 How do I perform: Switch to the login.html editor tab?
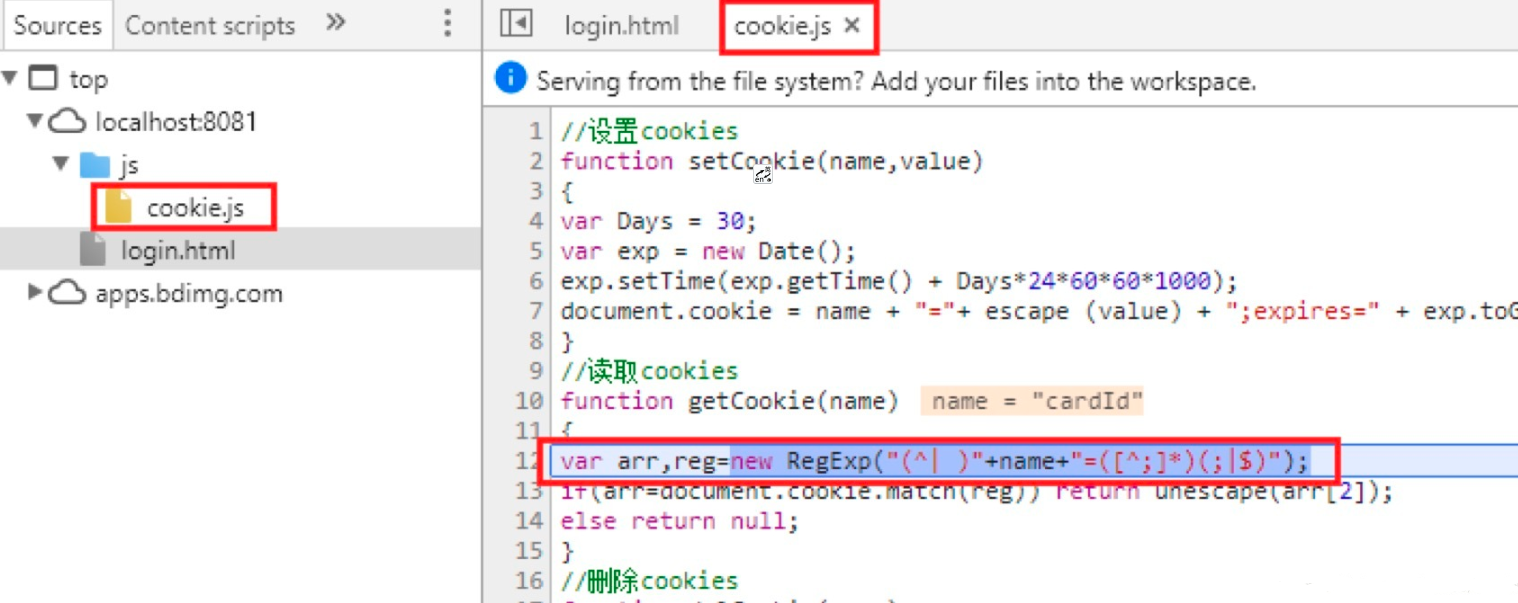point(621,26)
